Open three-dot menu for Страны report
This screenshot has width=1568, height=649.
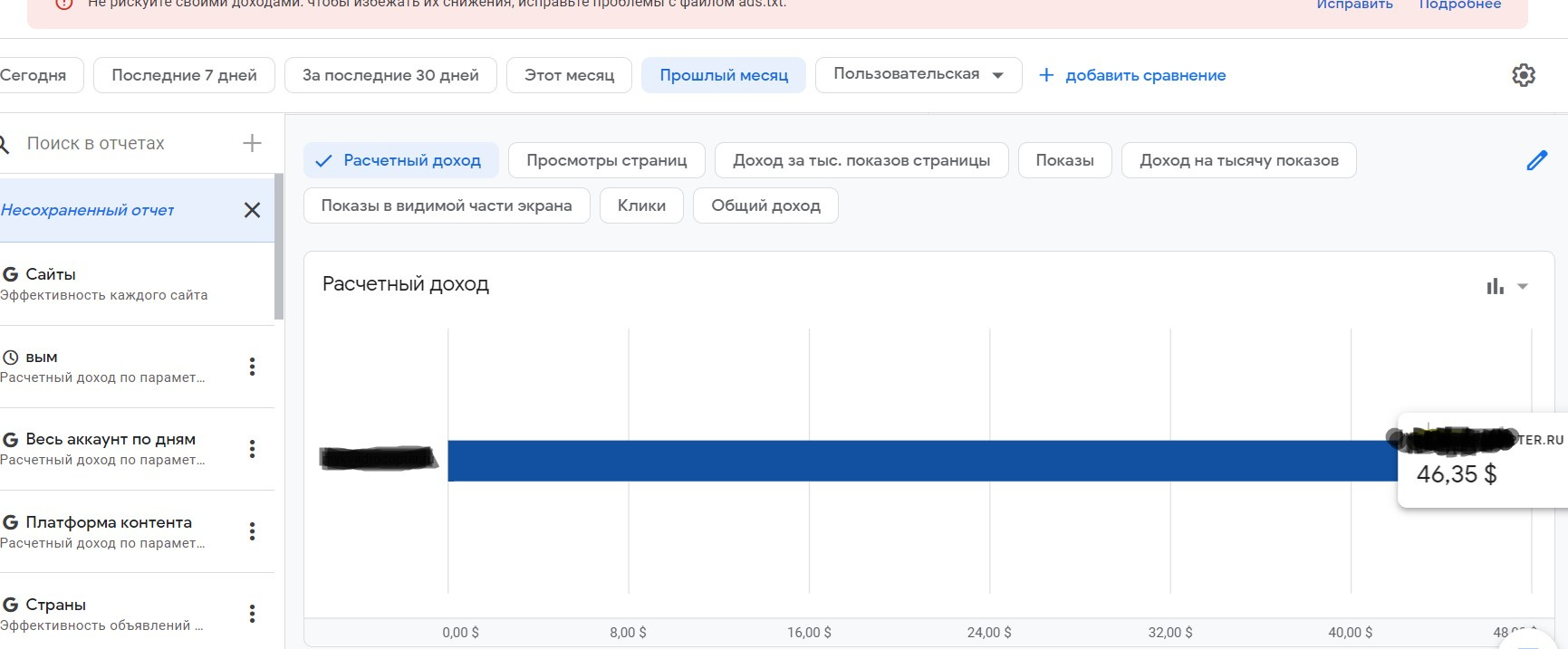pos(252,614)
